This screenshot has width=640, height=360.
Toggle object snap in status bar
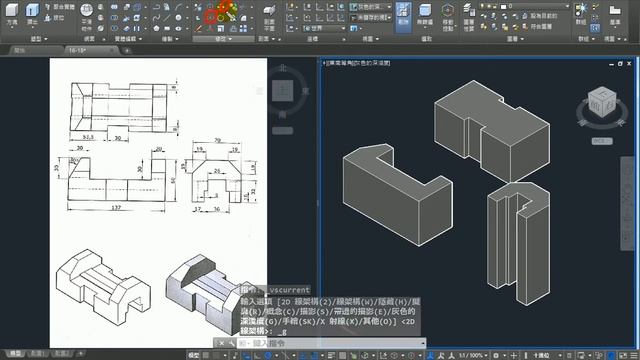point(314,356)
